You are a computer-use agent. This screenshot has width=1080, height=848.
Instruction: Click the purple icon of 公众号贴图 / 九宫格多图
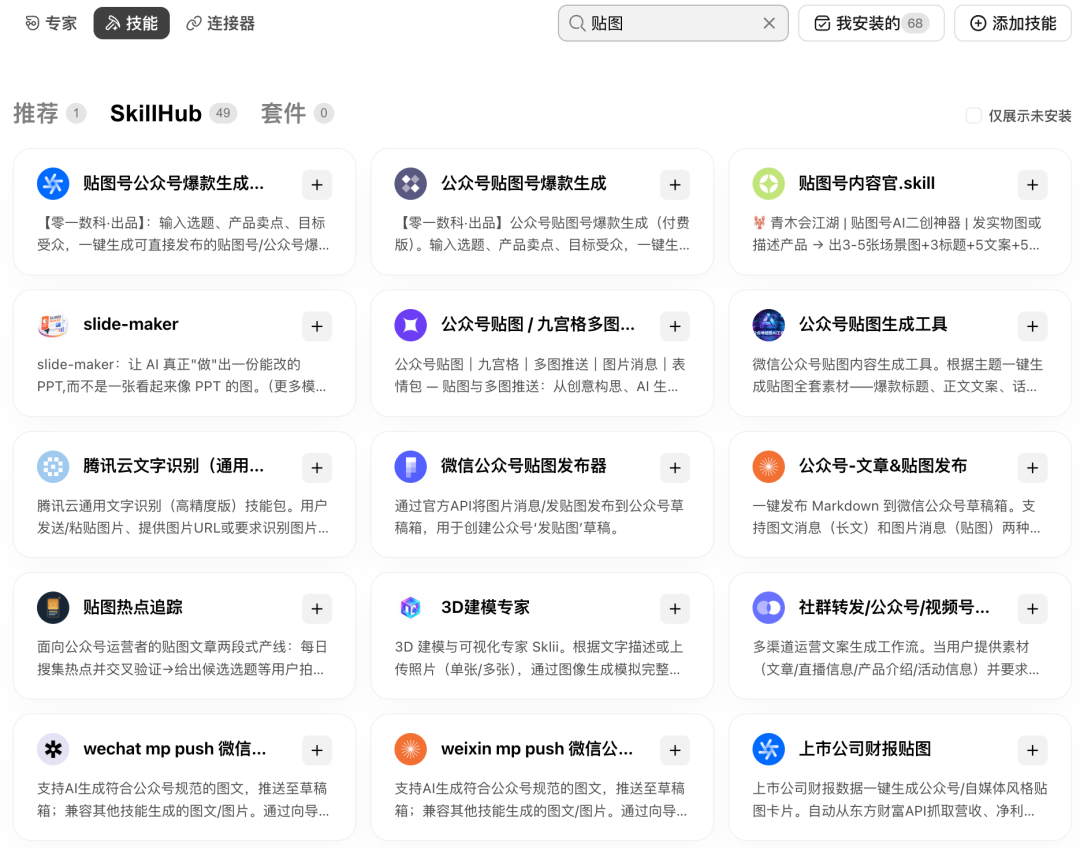pyautogui.click(x=411, y=325)
